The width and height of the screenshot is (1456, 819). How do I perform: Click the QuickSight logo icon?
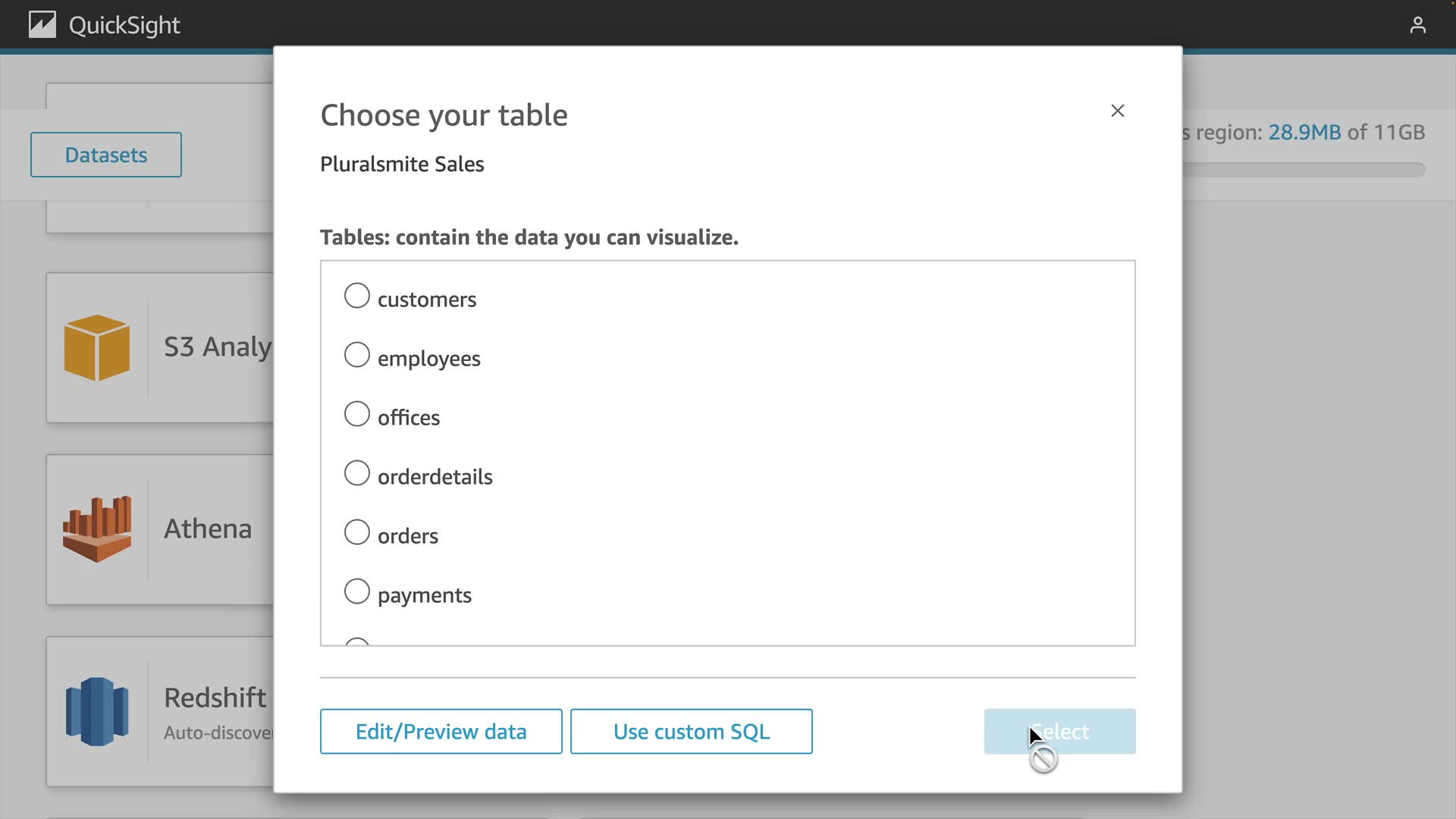42,25
